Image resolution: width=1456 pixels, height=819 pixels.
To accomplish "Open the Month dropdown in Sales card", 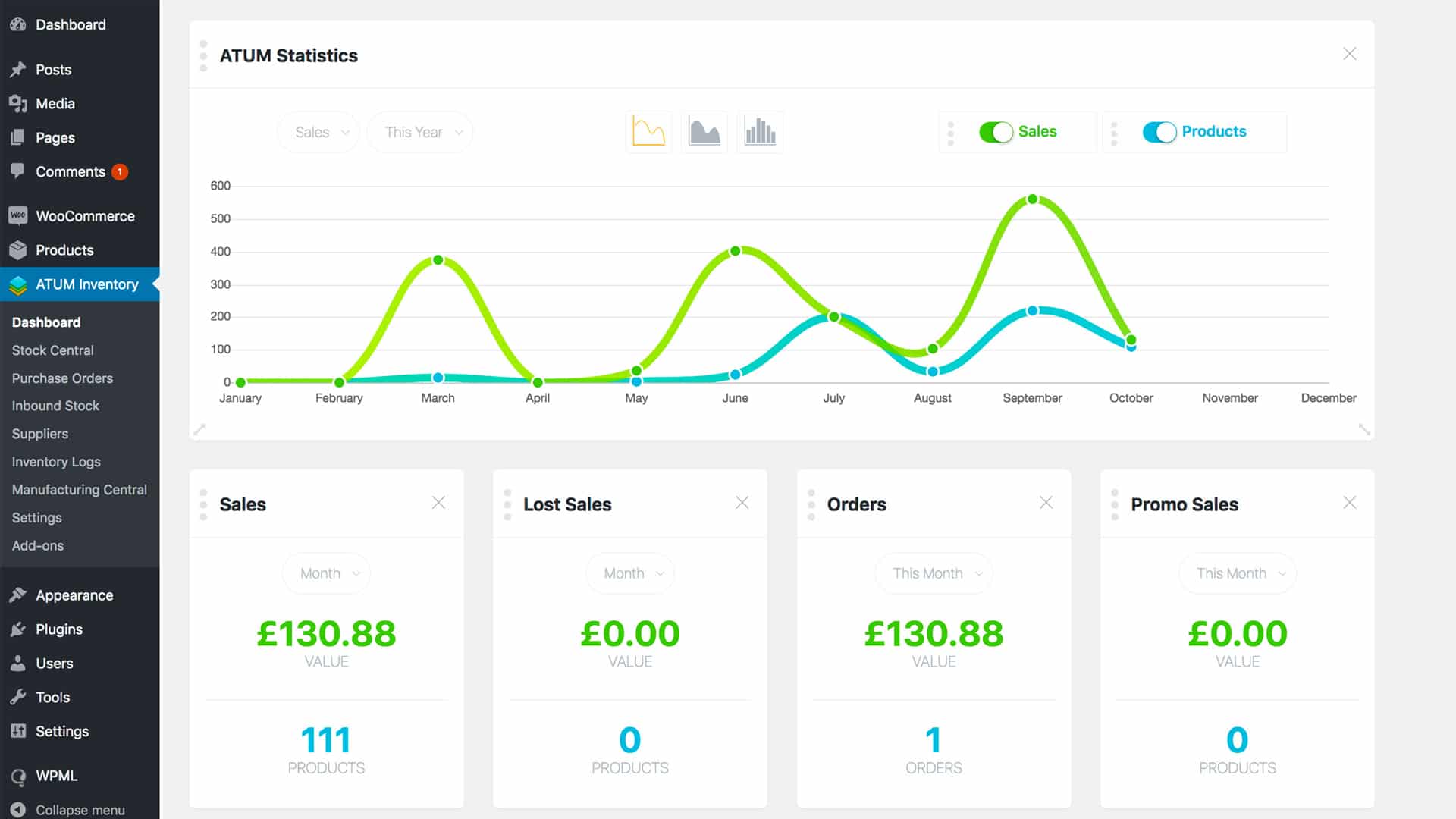I will [326, 574].
